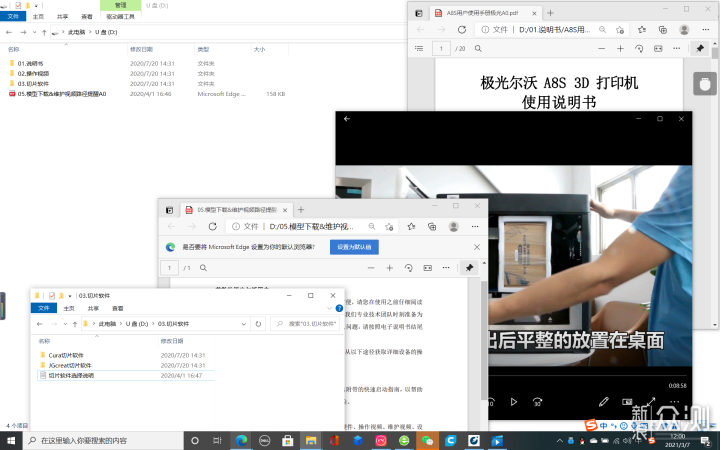Open the contents list in A8S PDF toolbar
The image size is (720, 450).
[419, 48]
